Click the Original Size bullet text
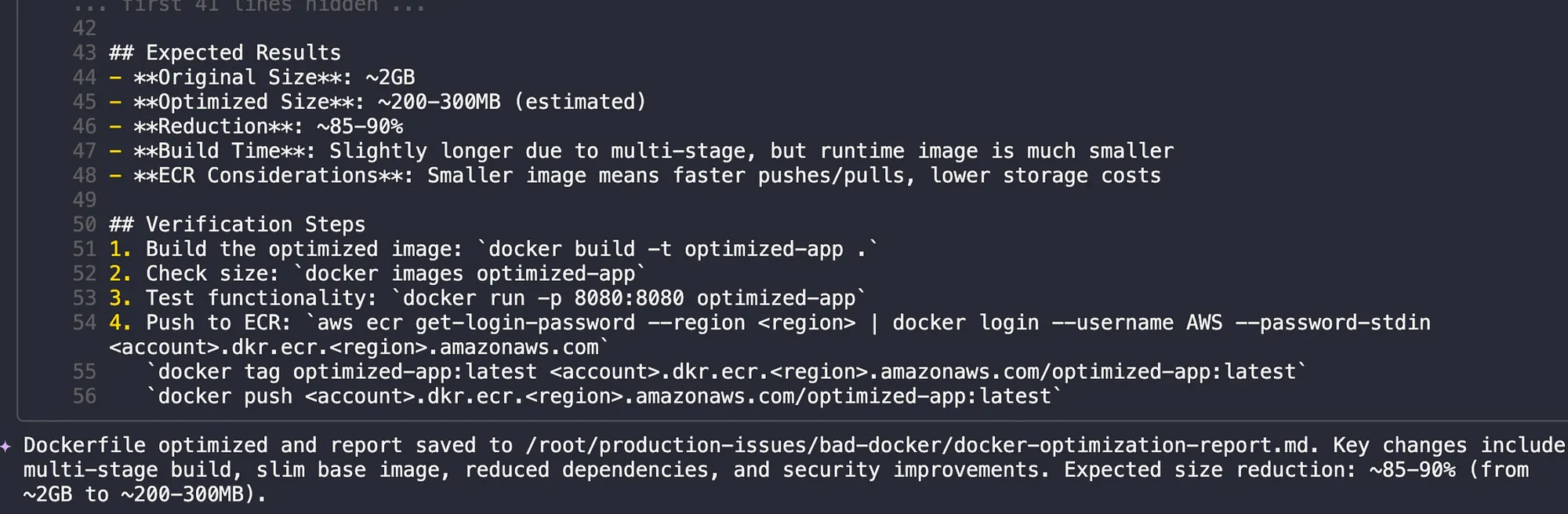The width and height of the screenshot is (1568, 514). [274, 78]
